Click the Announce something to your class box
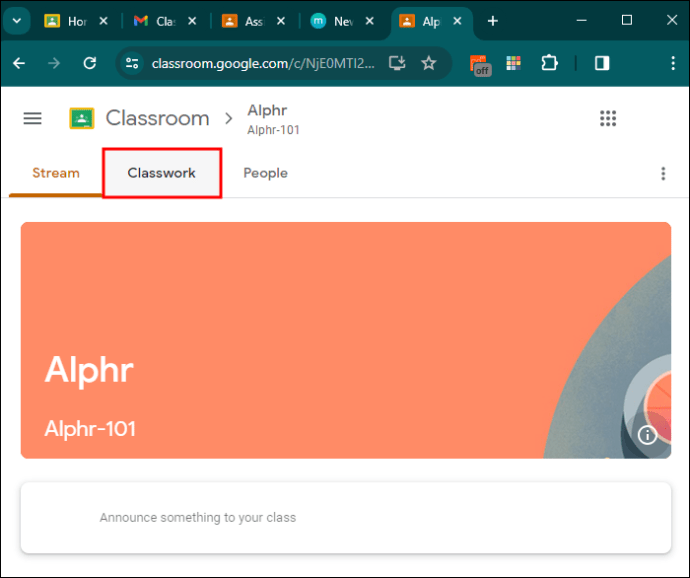The height and width of the screenshot is (578, 690). click(x=346, y=518)
